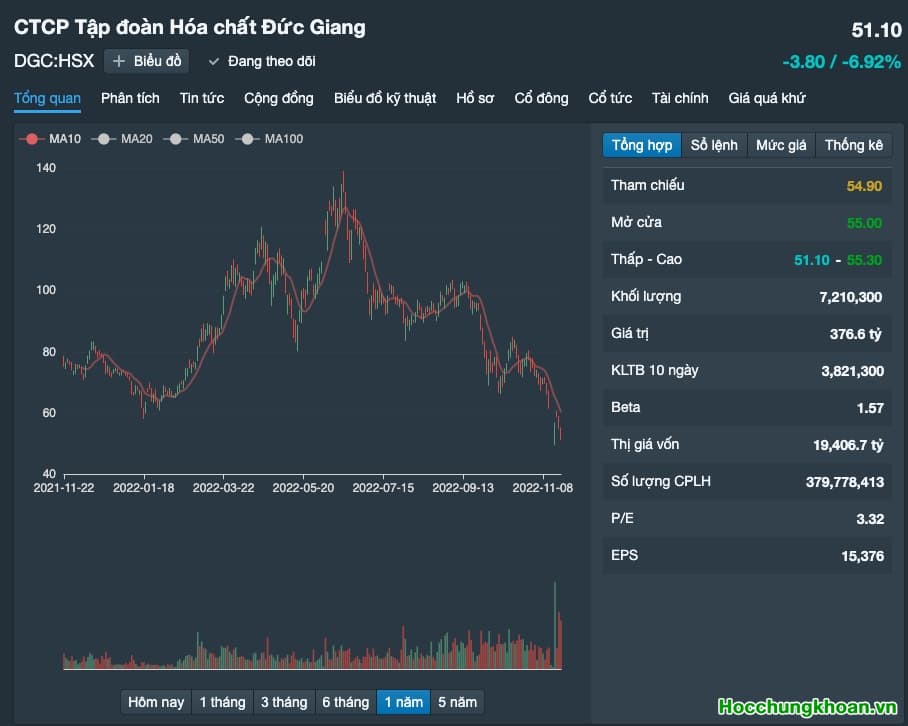
Task: Open the Phân tích tab
Action: (x=130, y=98)
